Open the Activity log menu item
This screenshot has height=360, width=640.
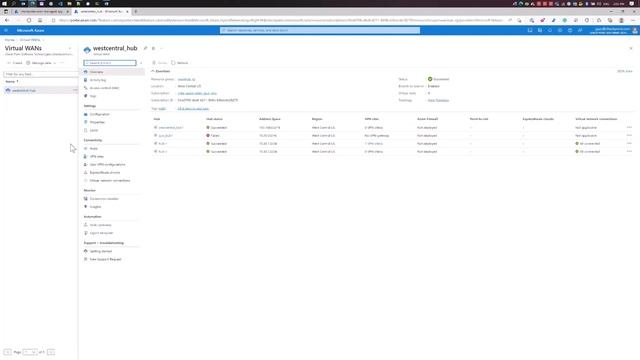98,80
